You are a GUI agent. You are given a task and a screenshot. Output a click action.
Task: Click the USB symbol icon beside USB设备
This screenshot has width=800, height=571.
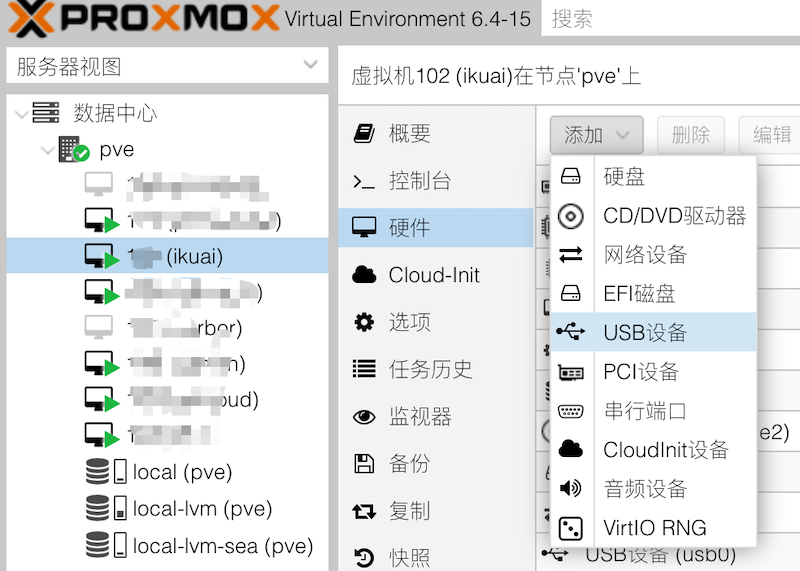[570, 332]
